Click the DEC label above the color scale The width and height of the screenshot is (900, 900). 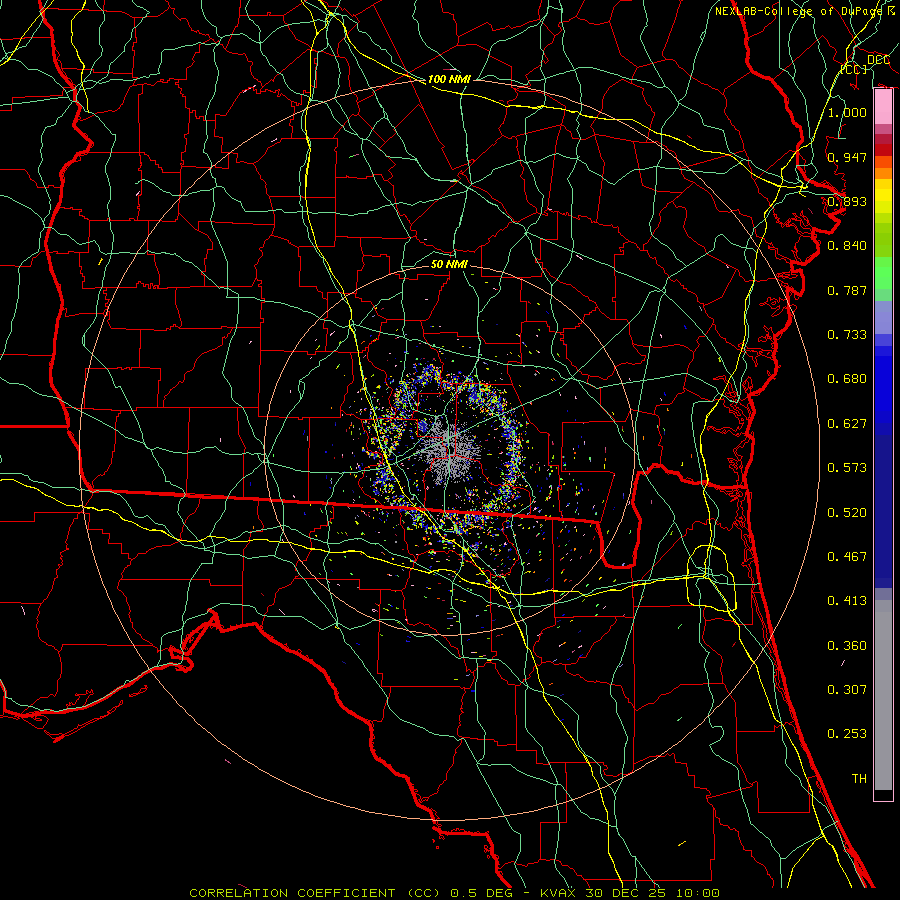pos(878,59)
